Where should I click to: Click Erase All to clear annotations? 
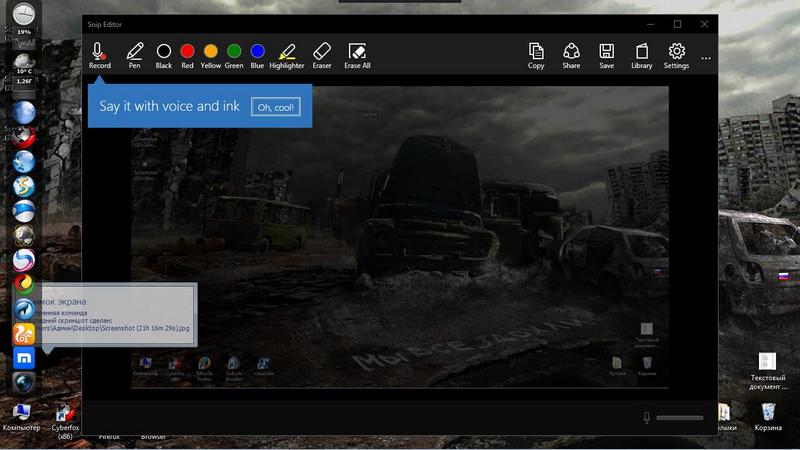[x=357, y=56]
